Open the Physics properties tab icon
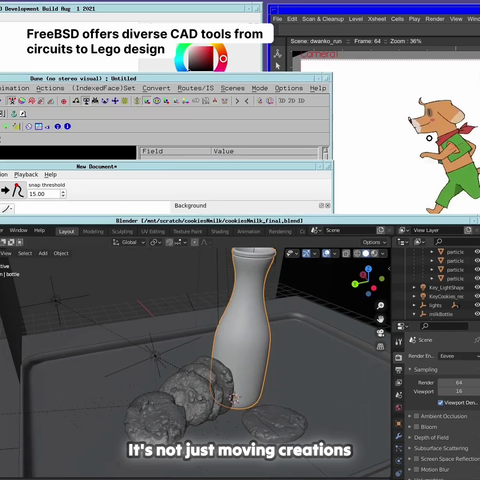Screen dimensions: 480x480 pyautogui.click(x=398, y=461)
